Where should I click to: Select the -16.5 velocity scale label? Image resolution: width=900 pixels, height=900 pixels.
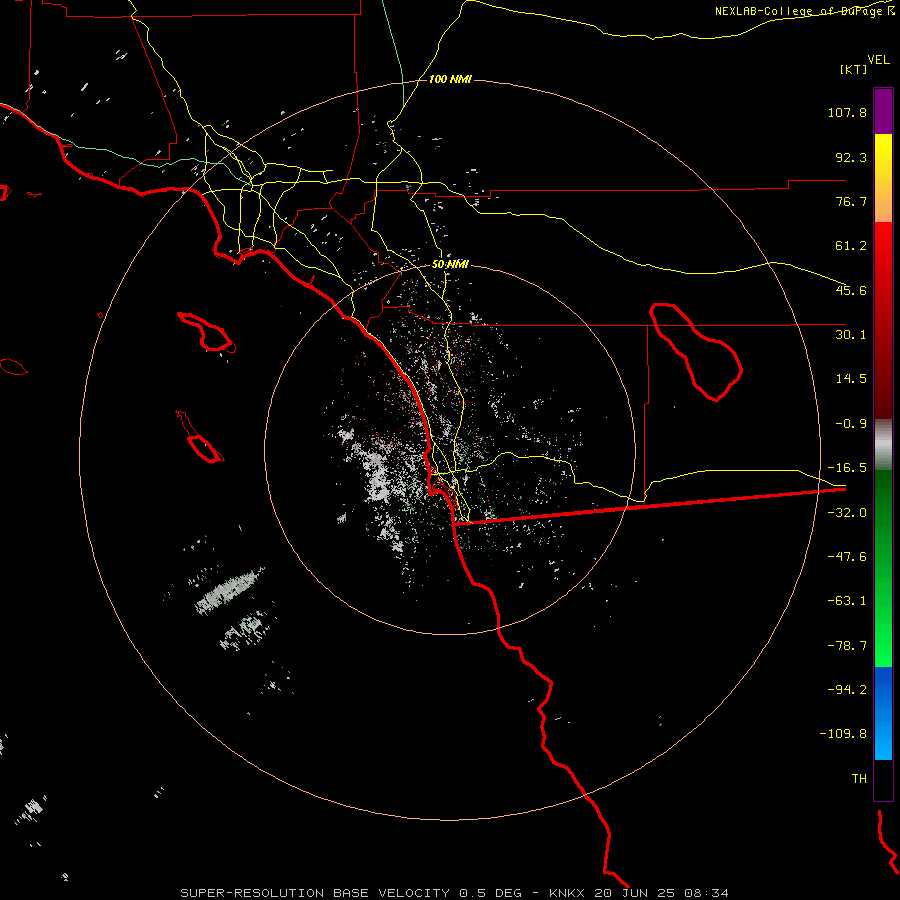847,468
